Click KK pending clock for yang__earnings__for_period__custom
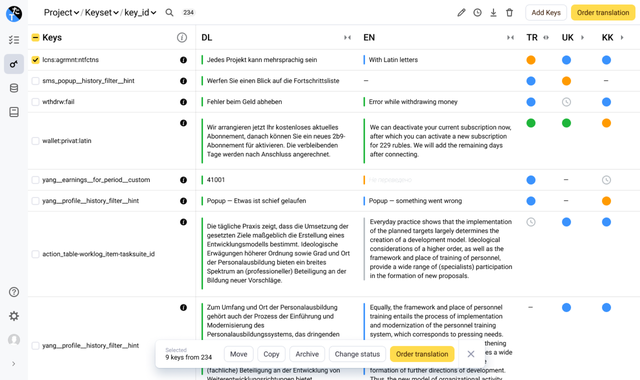This screenshot has height=380, width=640. (607, 180)
